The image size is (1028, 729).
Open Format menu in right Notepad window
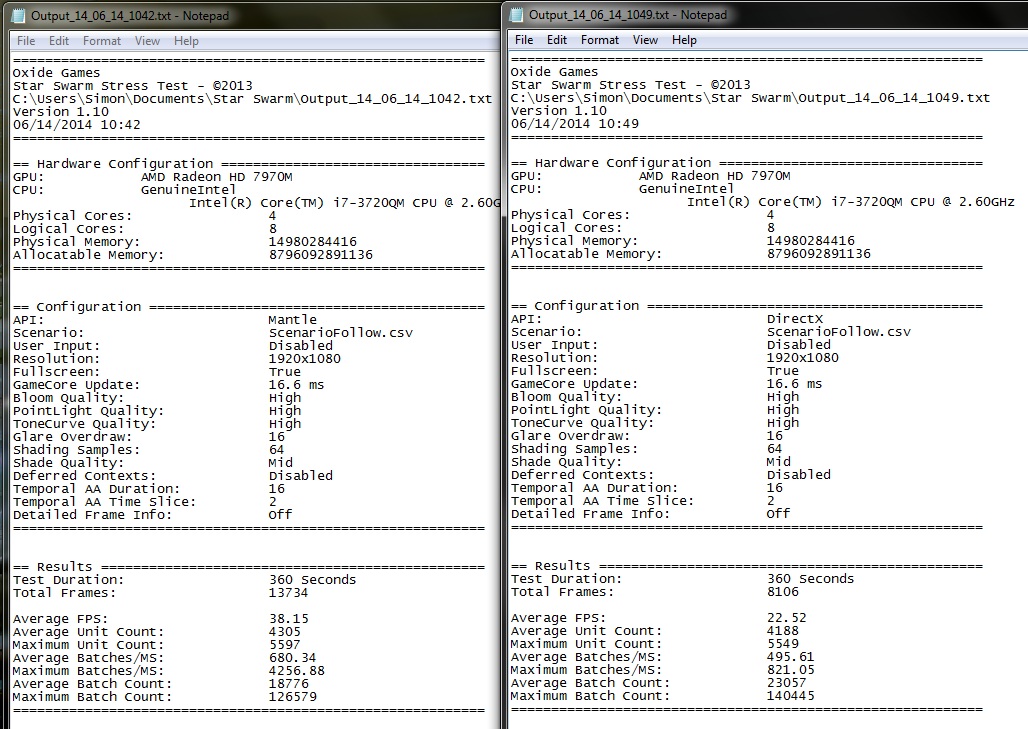pos(600,40)
